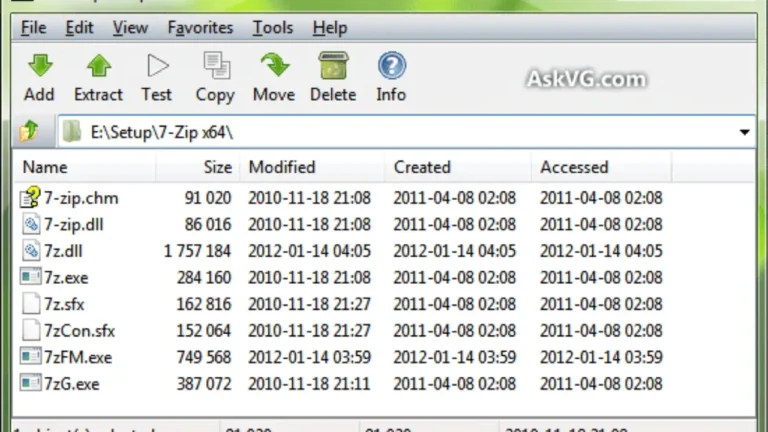The width and height of the screenshot is (768, 432).
Task: Select the 7z.sfx file name
Action: click(x=64, y=304)
